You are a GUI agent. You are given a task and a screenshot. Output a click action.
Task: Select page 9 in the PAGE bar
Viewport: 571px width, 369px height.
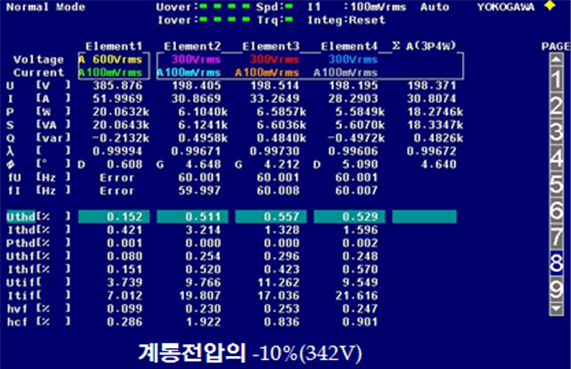pos(556,290)
